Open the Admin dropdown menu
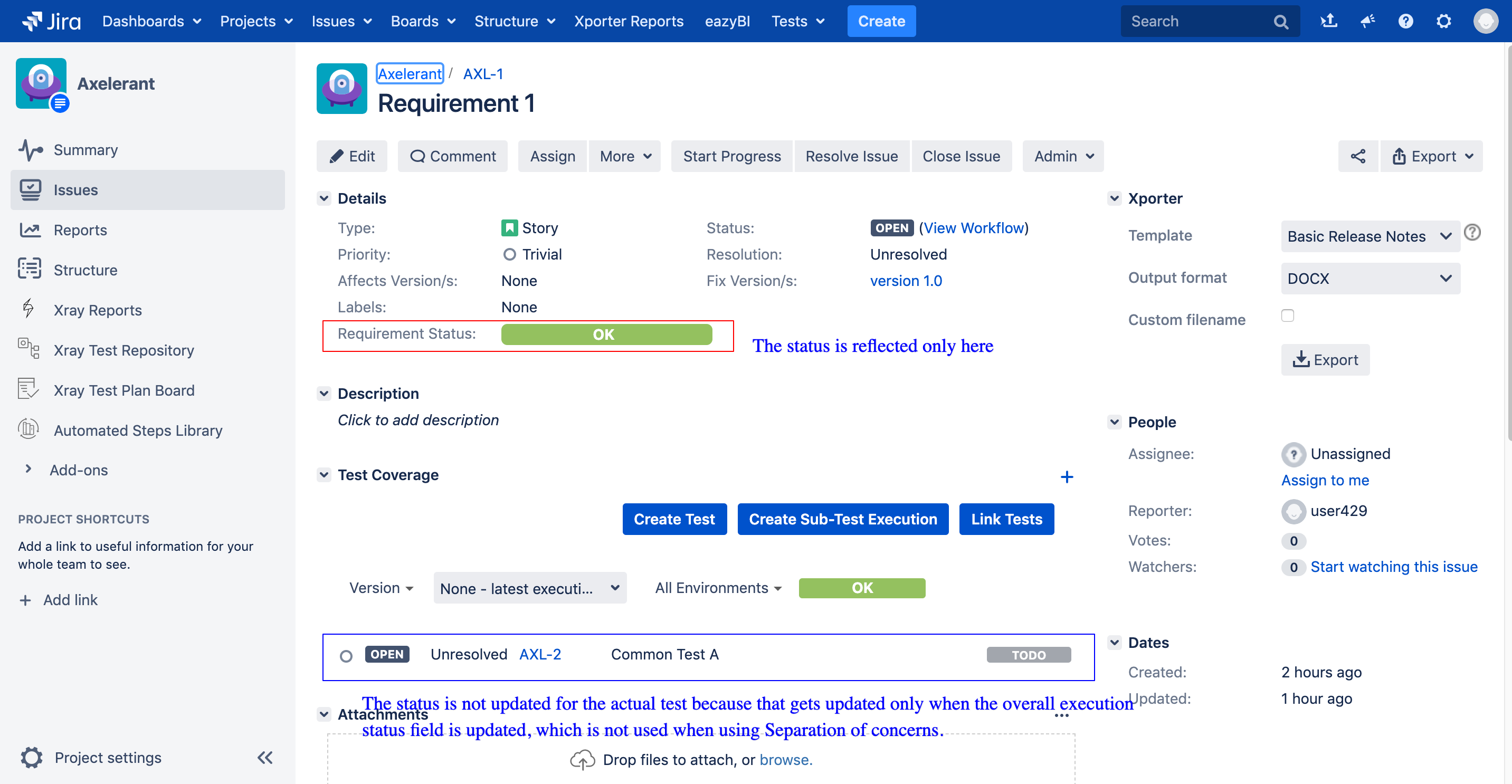 point(1063,155)
